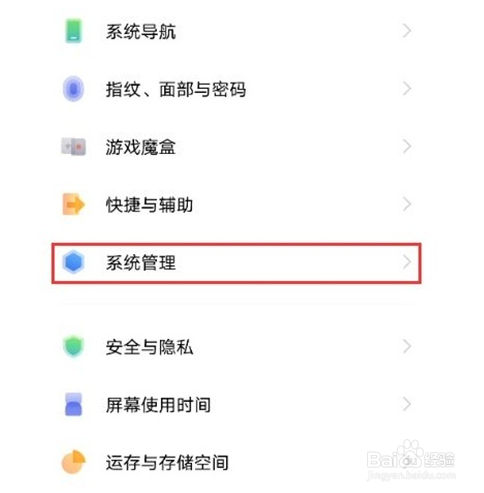Open the 安全与隐私 settings entry text
The height and width of the screenshot is (493, 484).
pos(149,347)
